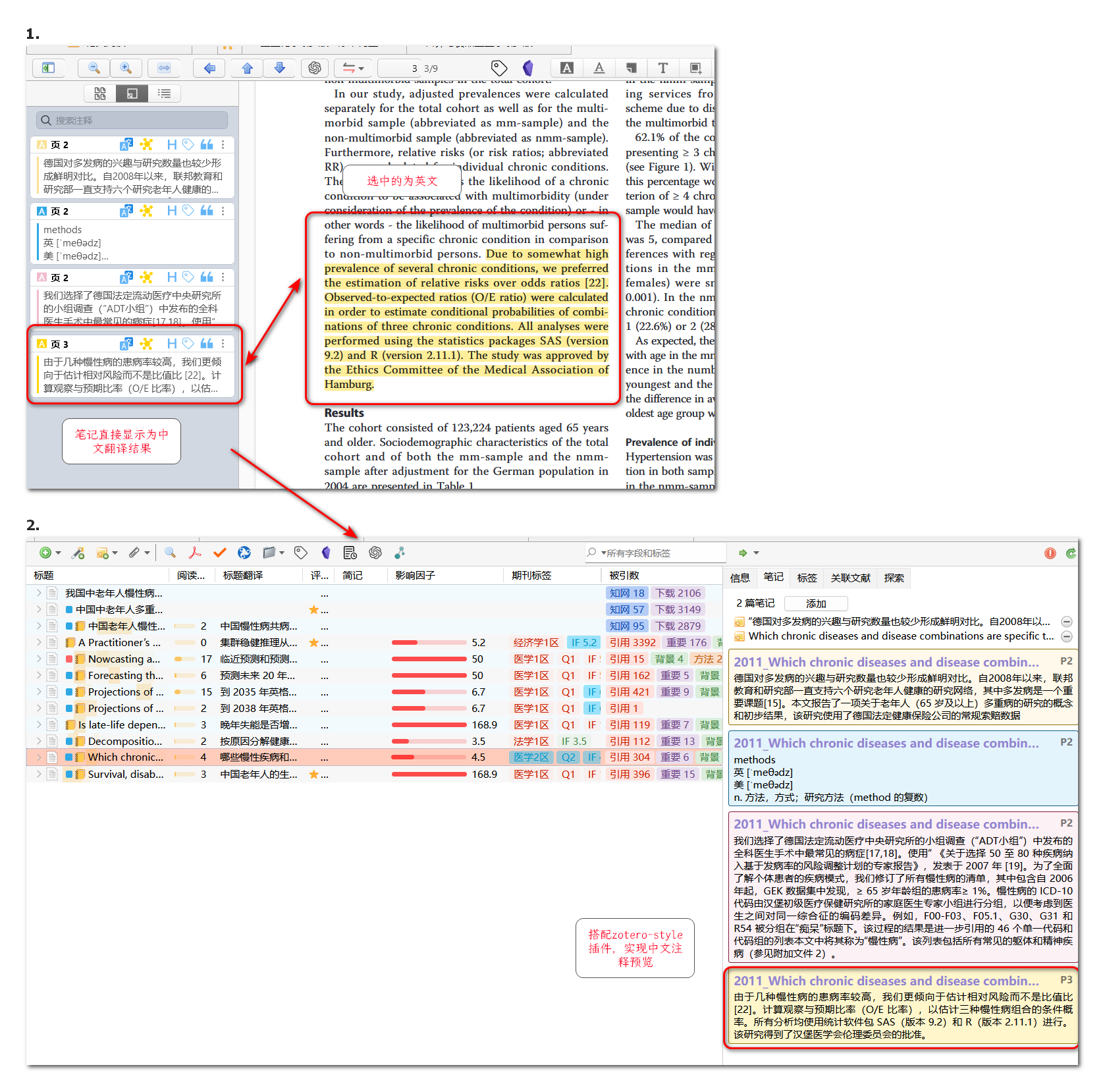The image size is (1105, 1092).
Task: Open the translate swap dropdown in reader
Action: coord(353,68)
